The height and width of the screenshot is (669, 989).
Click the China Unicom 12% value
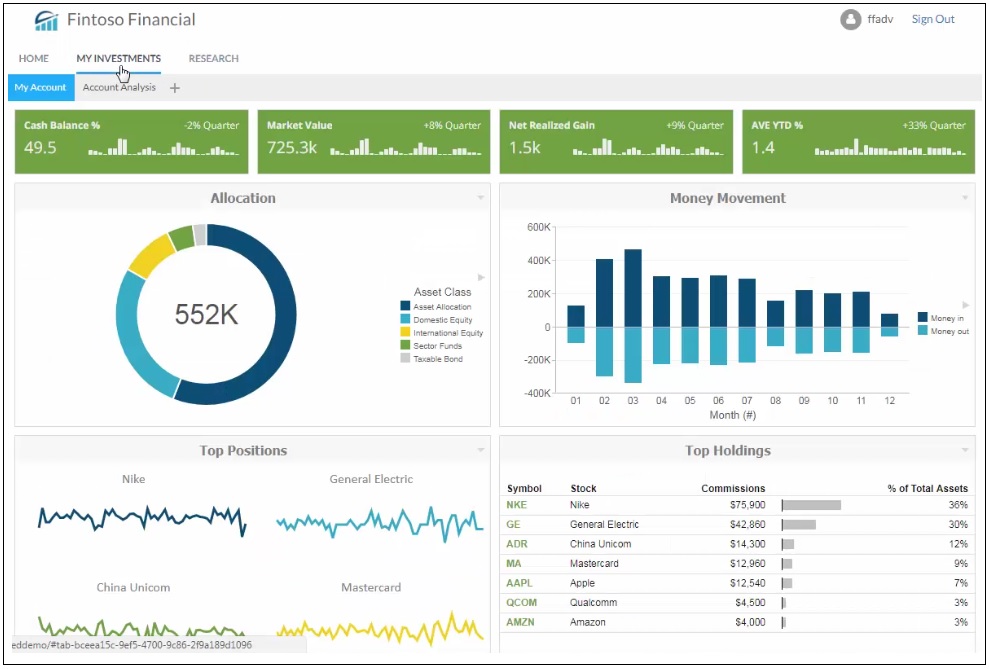click(958, 544)
